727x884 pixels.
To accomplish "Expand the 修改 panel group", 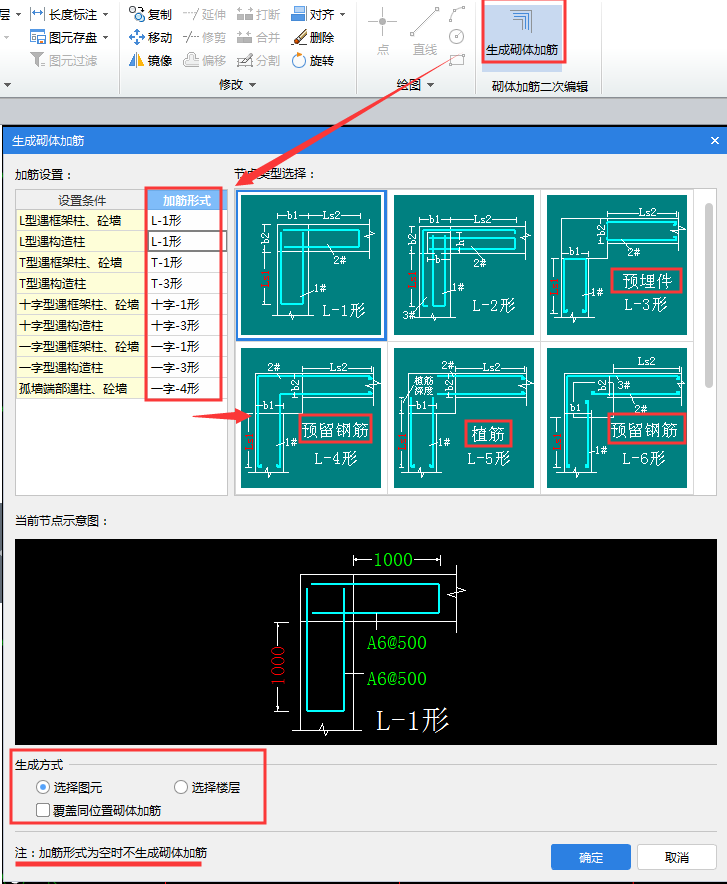I will (x=237, y=85).
